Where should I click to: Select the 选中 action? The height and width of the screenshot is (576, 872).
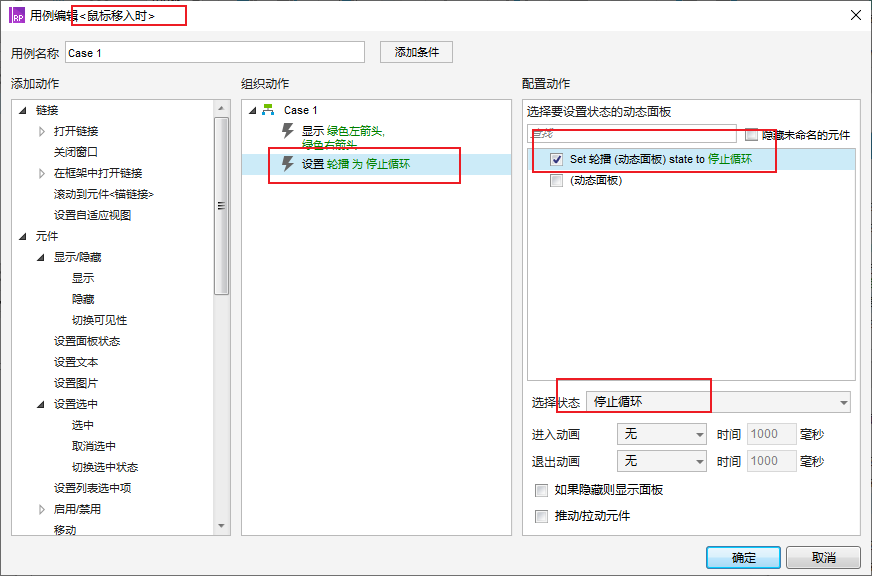pyautogui.click(x=83, y=425)
